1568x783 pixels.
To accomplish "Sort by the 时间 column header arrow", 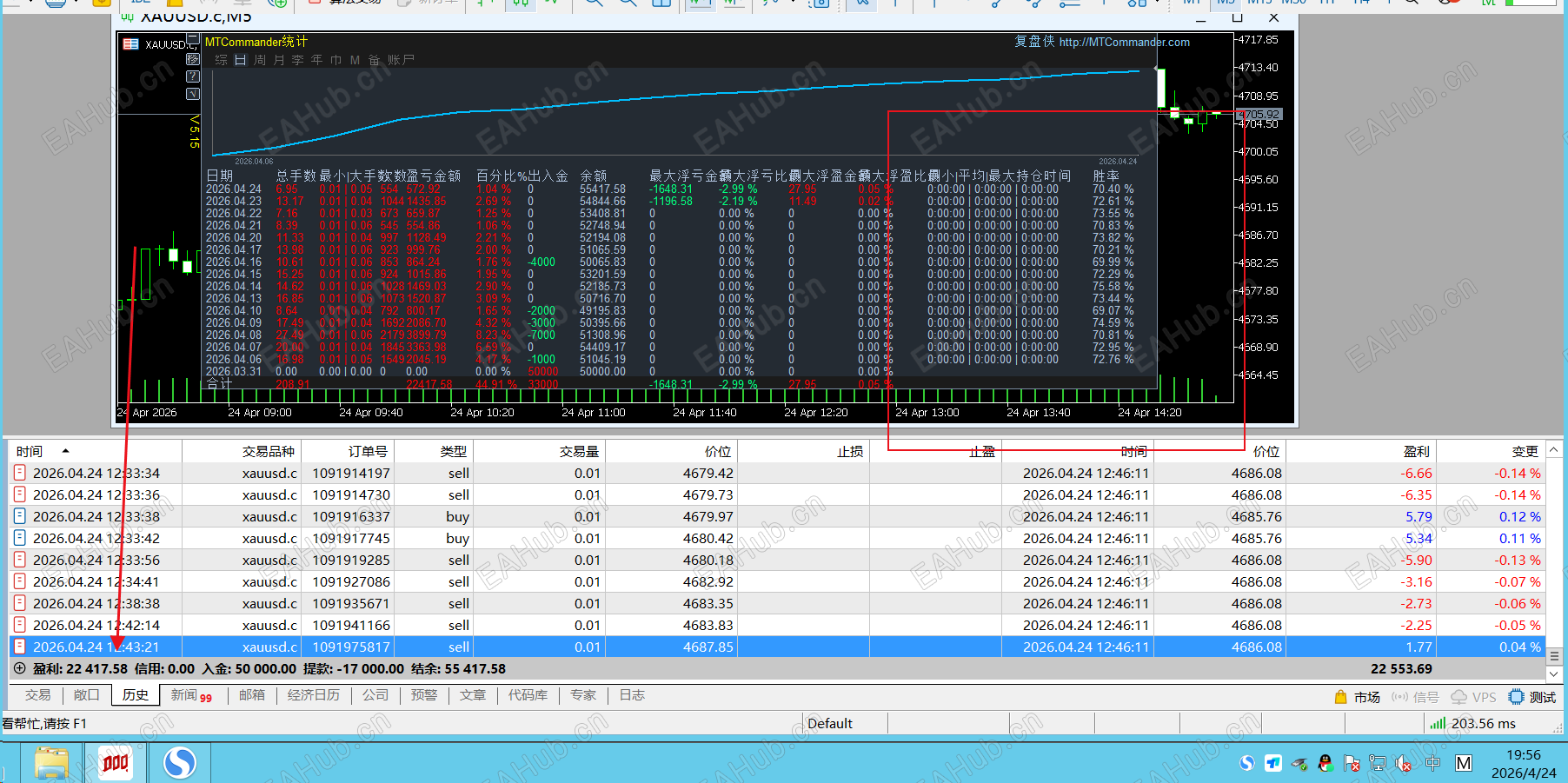I will (65, 451).
